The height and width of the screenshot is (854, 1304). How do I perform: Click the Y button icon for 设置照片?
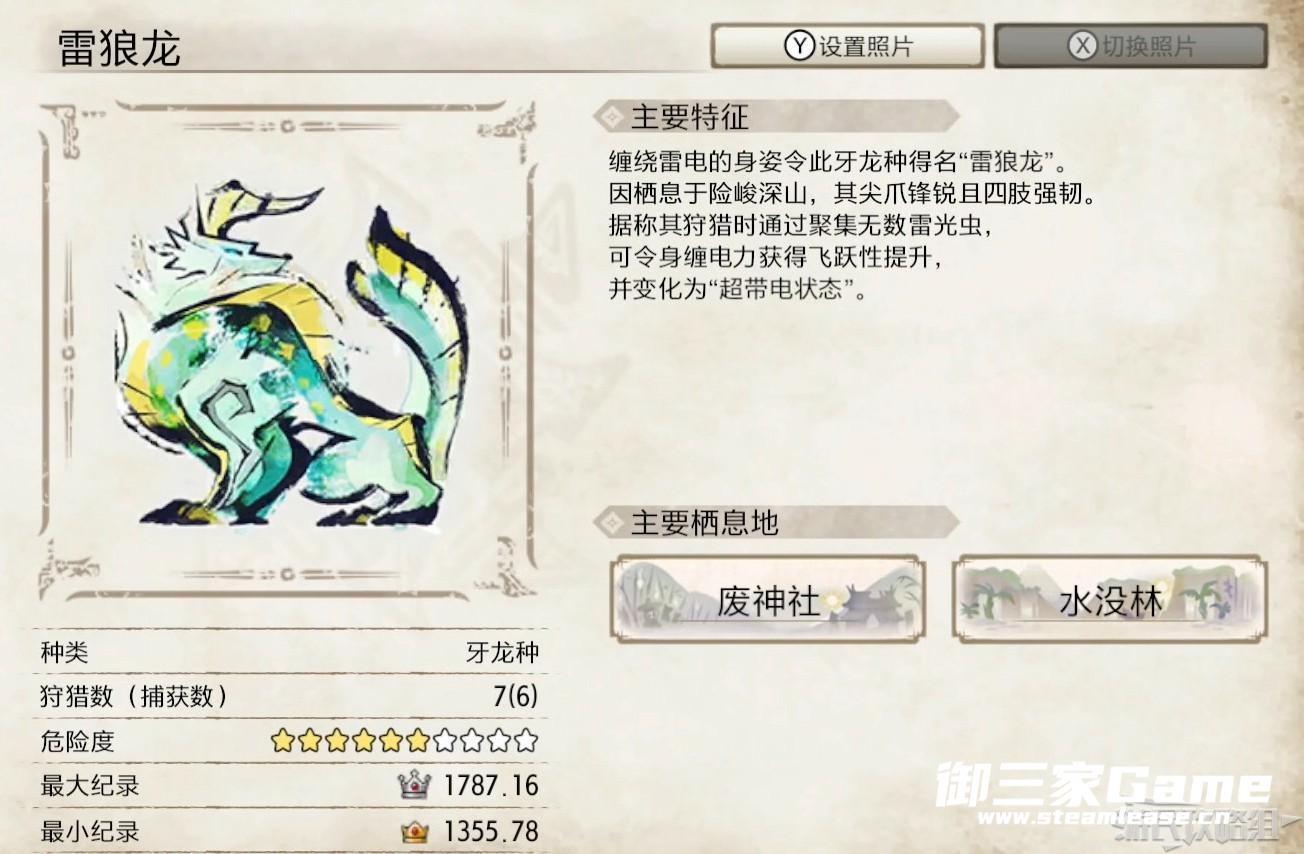[798, 46]
